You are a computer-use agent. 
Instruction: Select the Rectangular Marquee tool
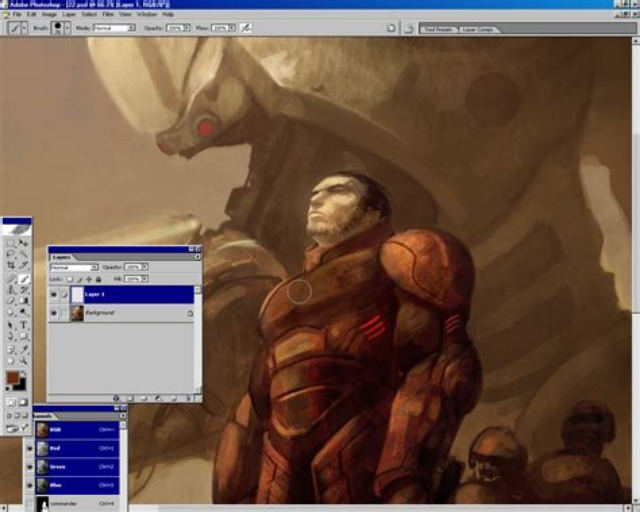[x=11, y=244]
